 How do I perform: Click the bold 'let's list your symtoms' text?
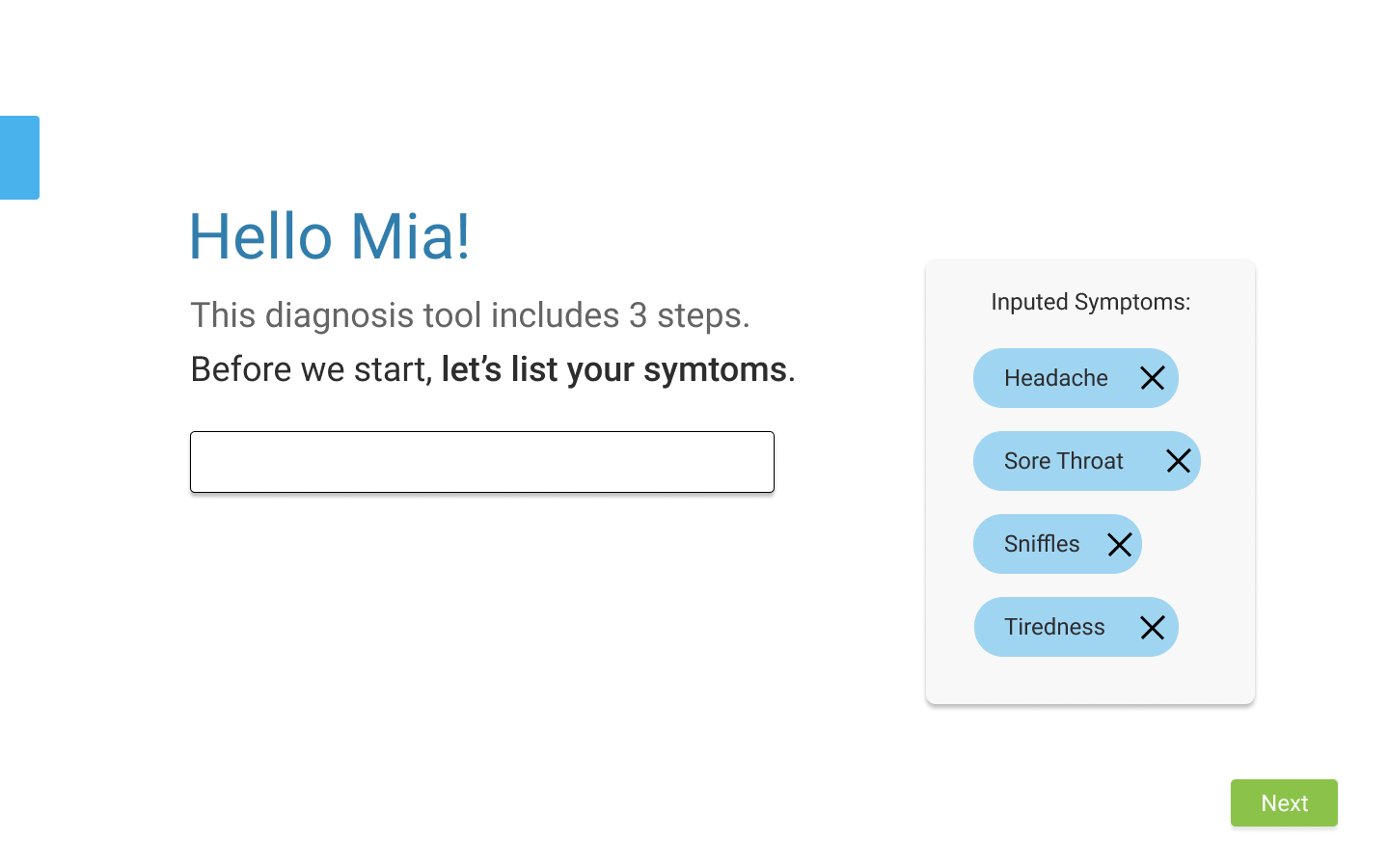tap(614, 368)
